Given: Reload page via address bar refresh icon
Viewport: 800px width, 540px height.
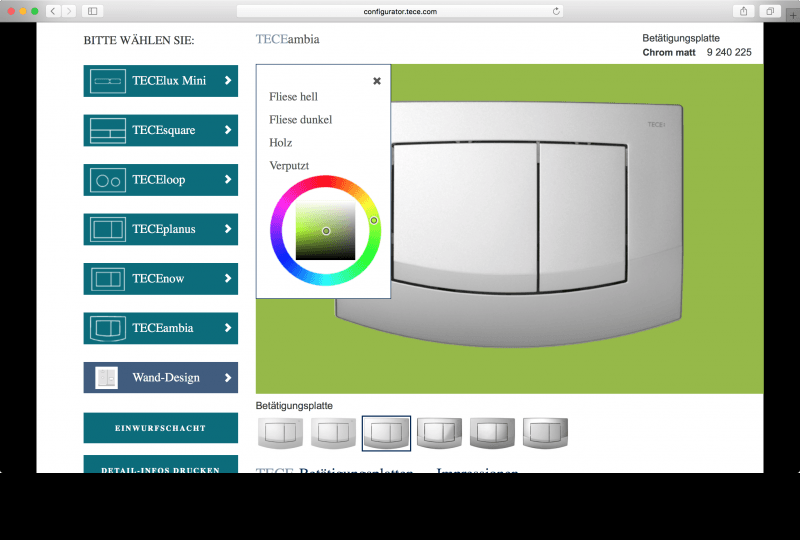Looking at the screenshot, I should 556,11.
